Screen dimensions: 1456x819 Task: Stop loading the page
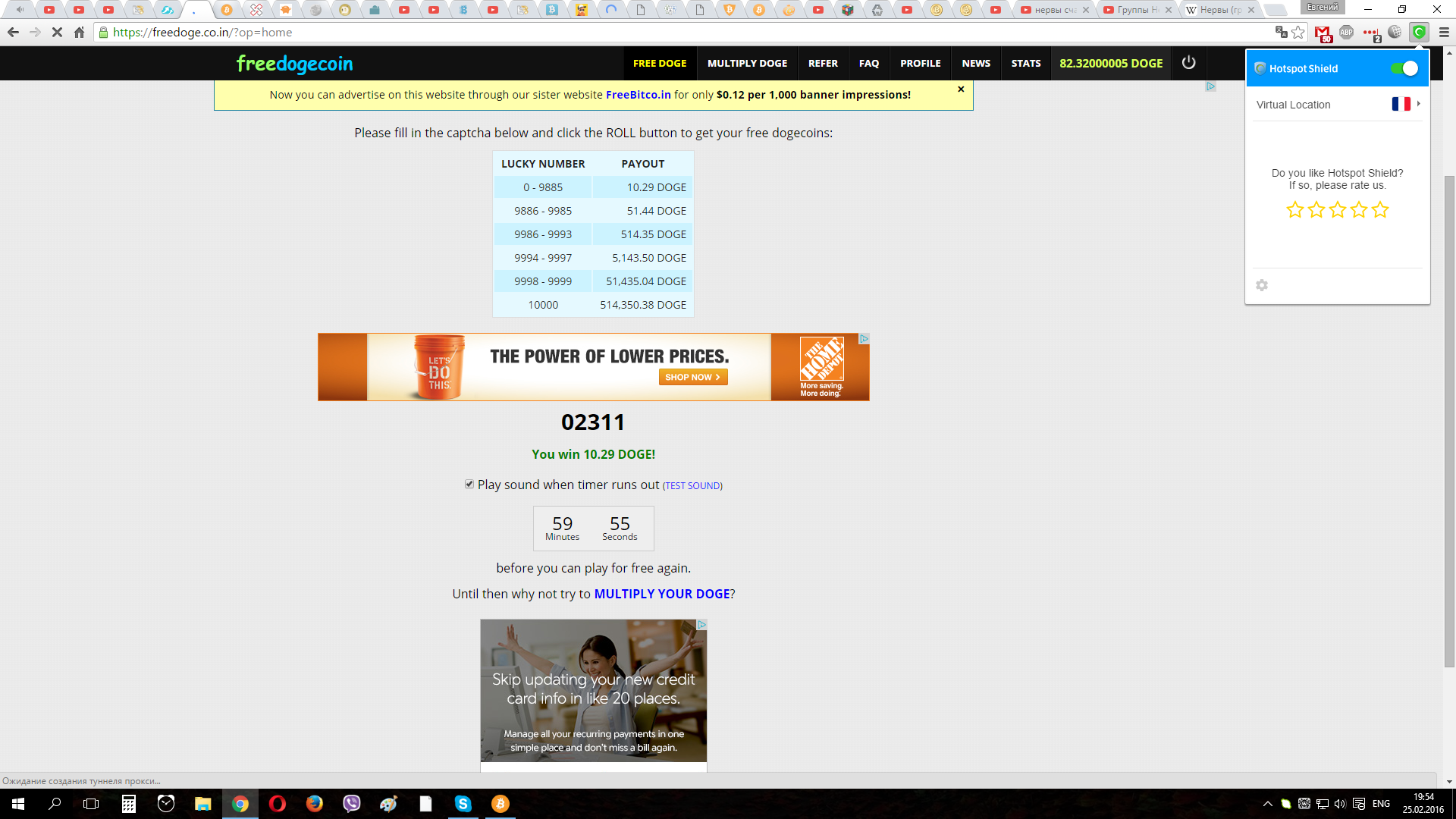coord(57,32)
